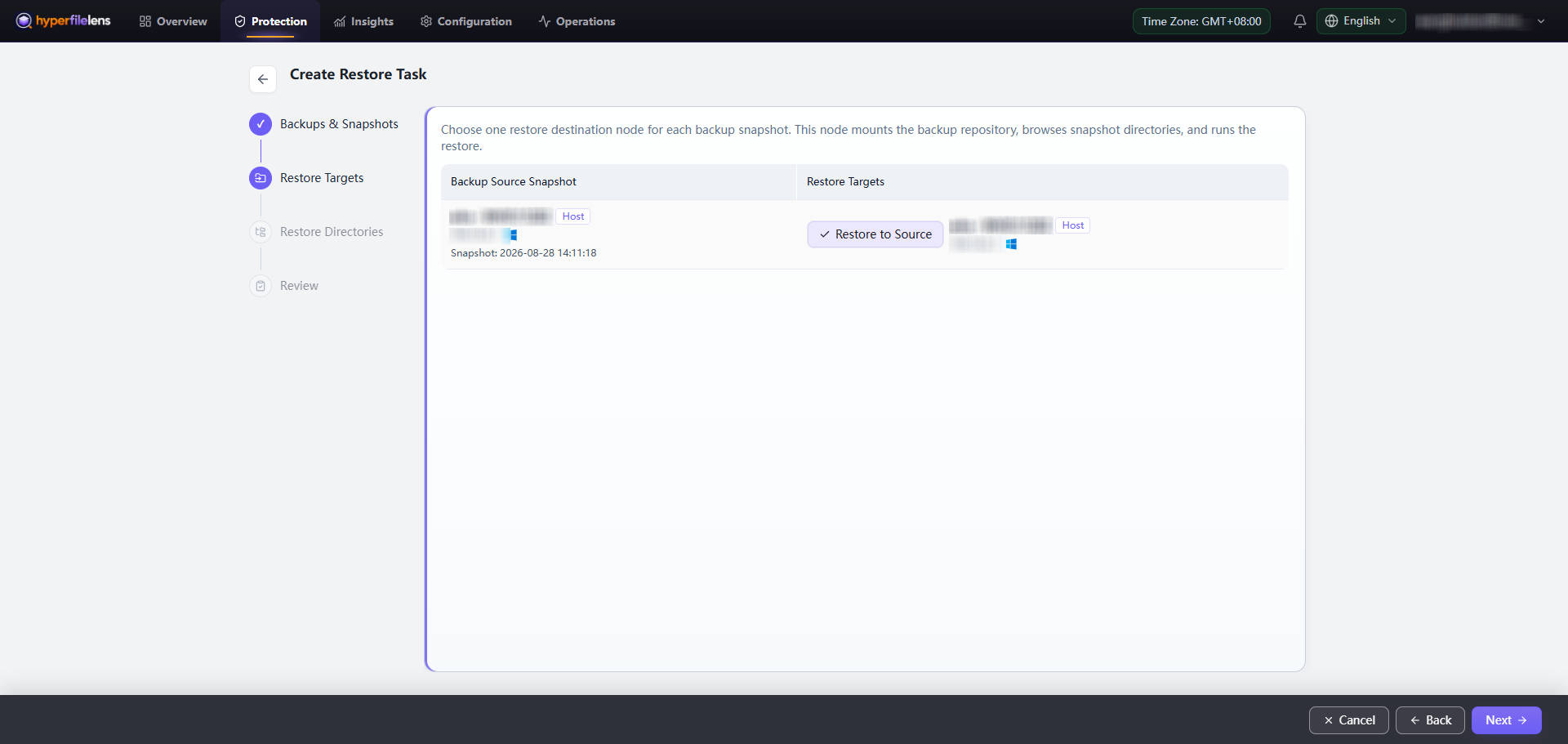Toggle the Restore to Source option
The width and height of the screenshot is (1568, 744).
[x=875, y=234]
